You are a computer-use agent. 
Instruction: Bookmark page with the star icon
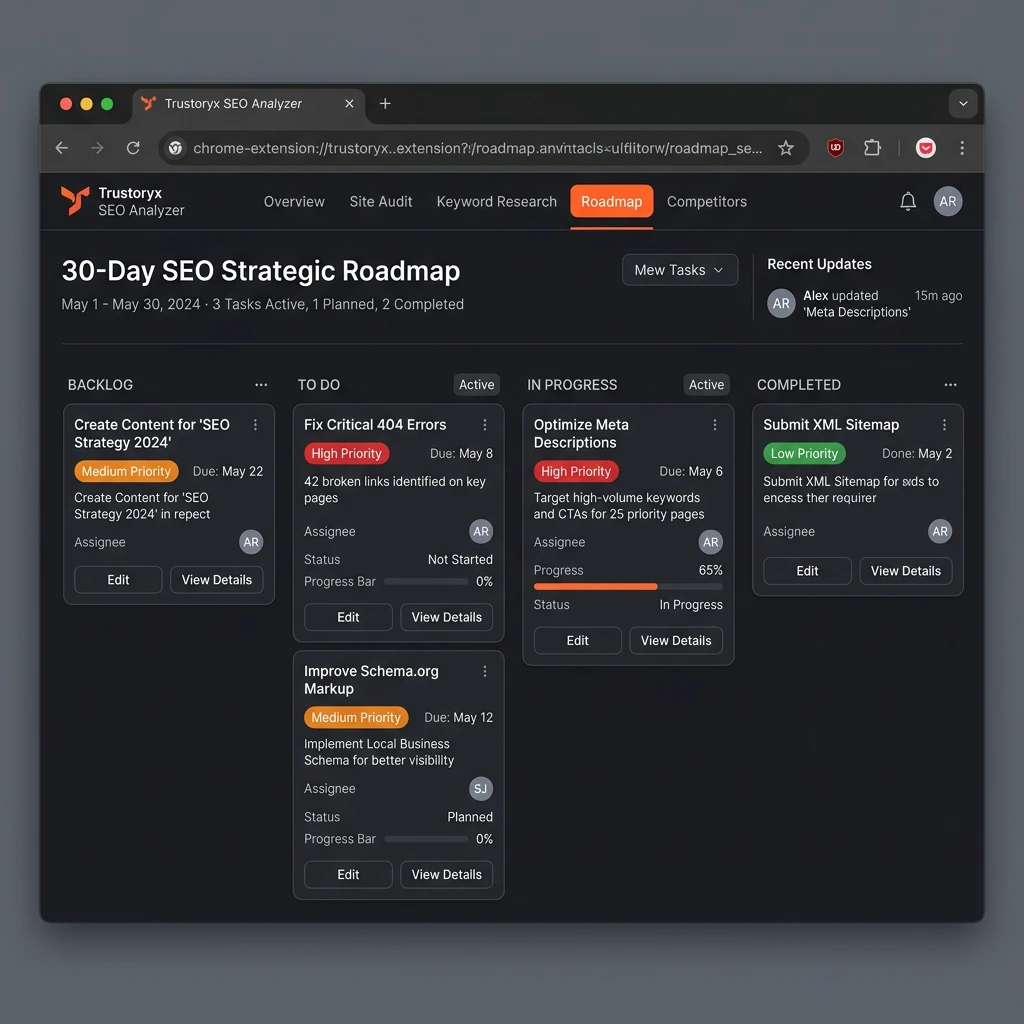pos(786,148)
